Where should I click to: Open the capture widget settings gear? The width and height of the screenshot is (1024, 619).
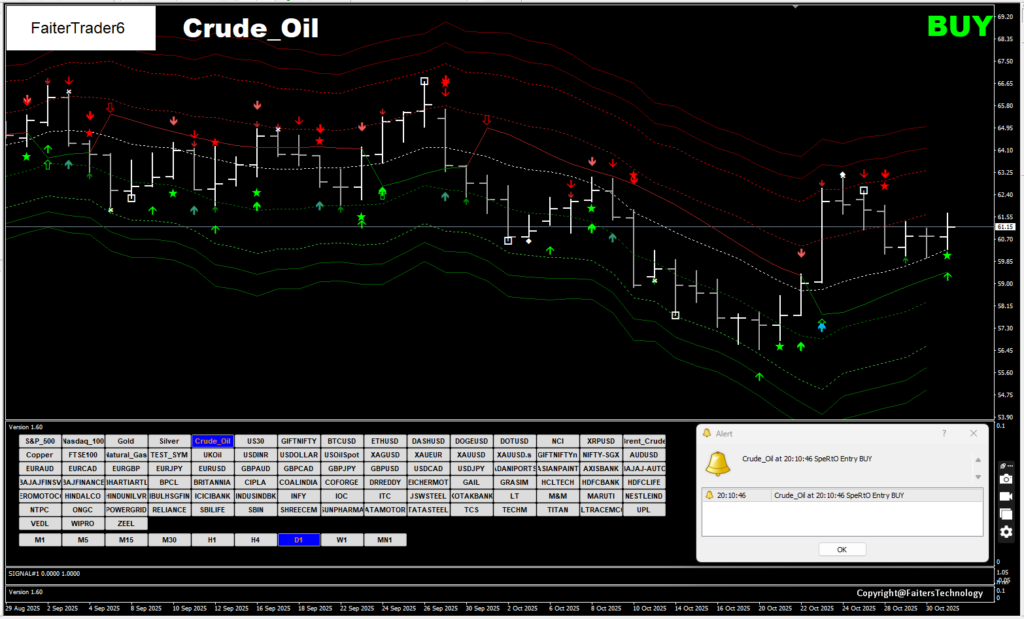click(1006, 531)
